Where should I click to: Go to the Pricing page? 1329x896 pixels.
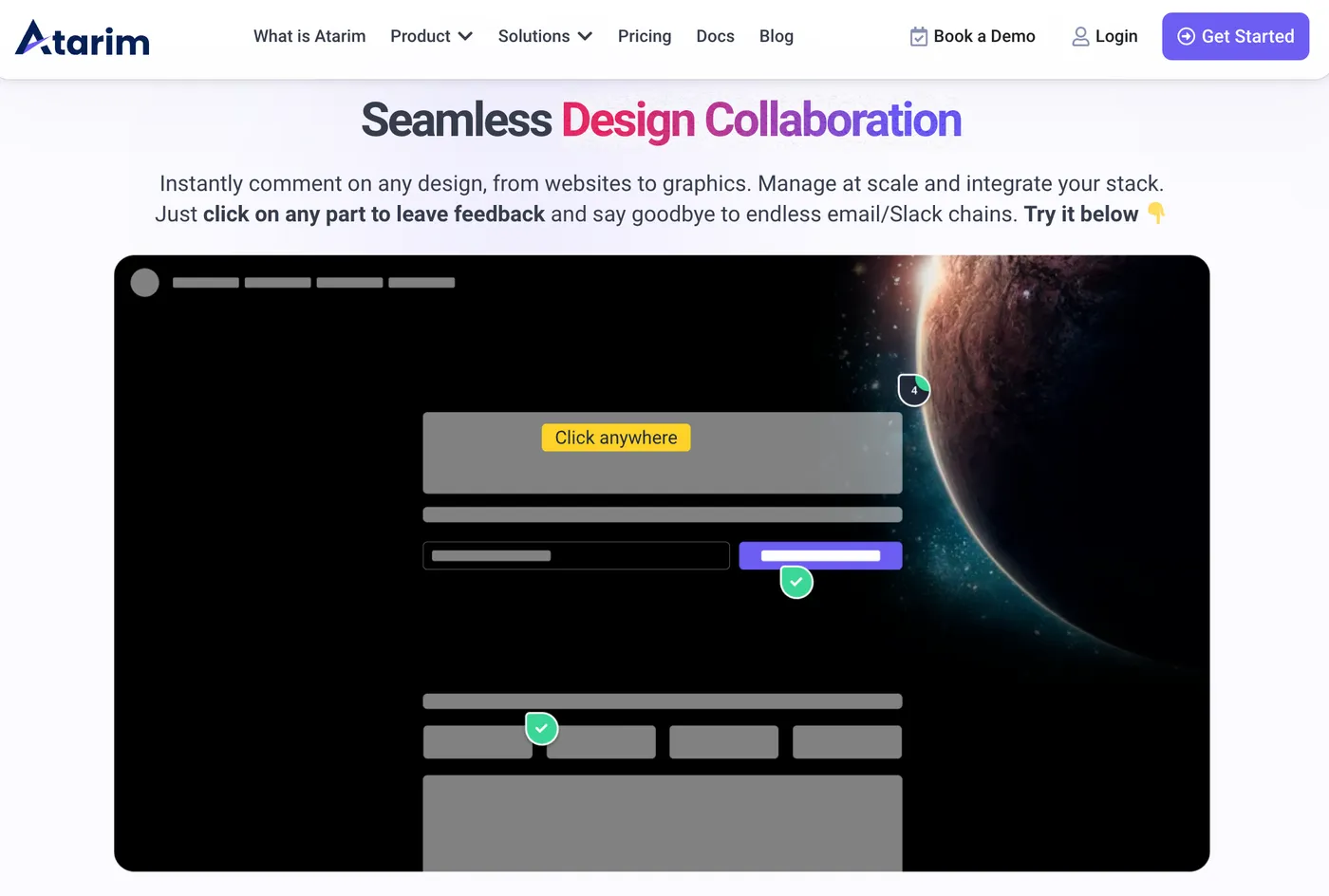click(645, 36)
